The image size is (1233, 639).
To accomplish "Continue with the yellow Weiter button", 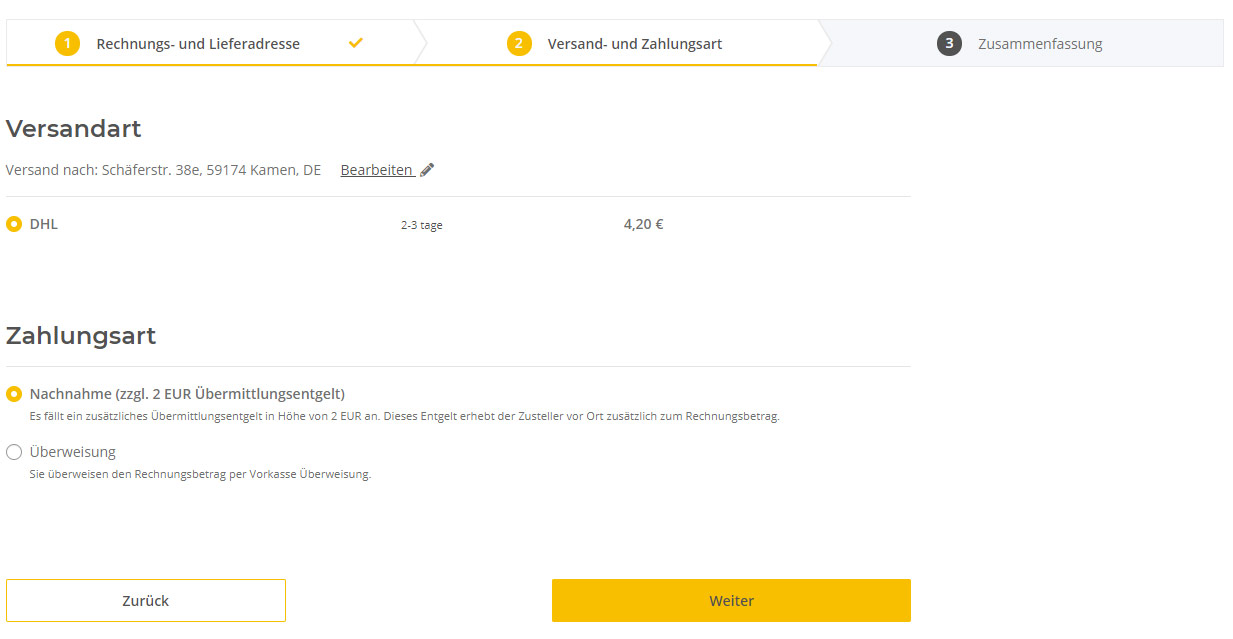I will point(731,601).
